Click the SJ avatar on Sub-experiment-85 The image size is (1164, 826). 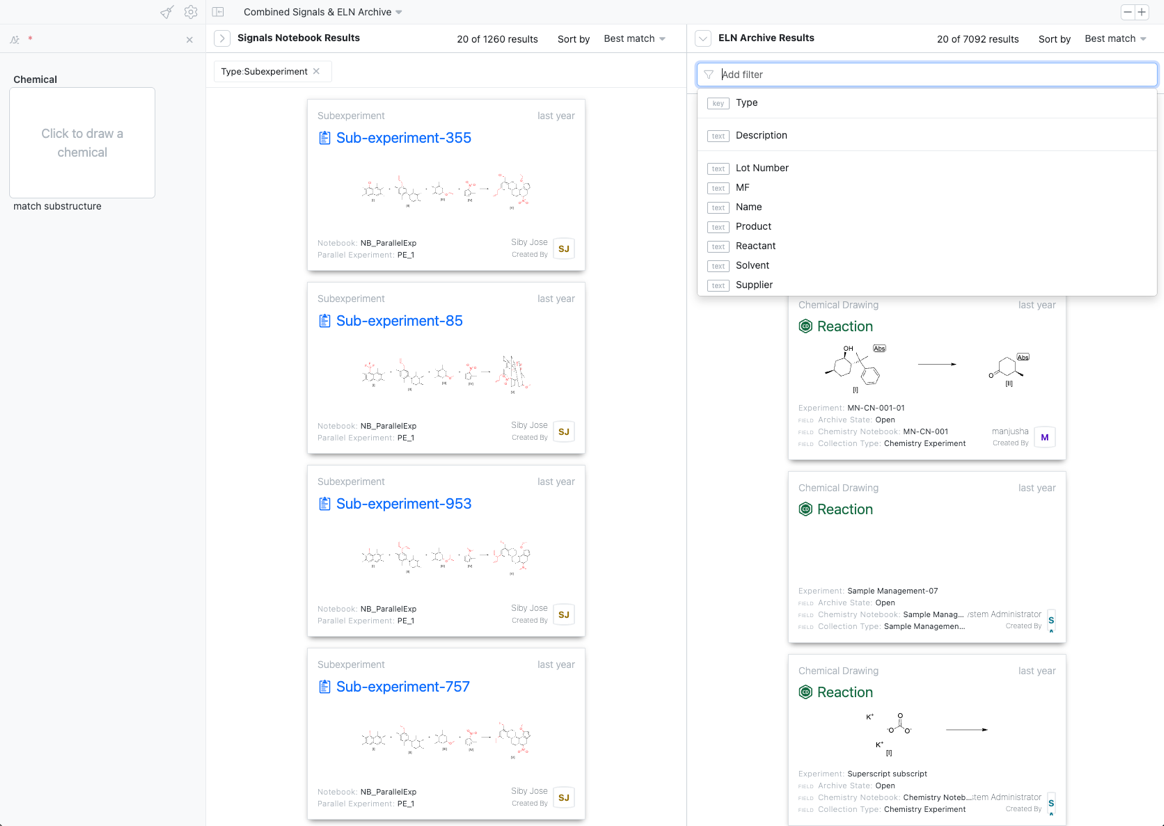tap(564, 431)
